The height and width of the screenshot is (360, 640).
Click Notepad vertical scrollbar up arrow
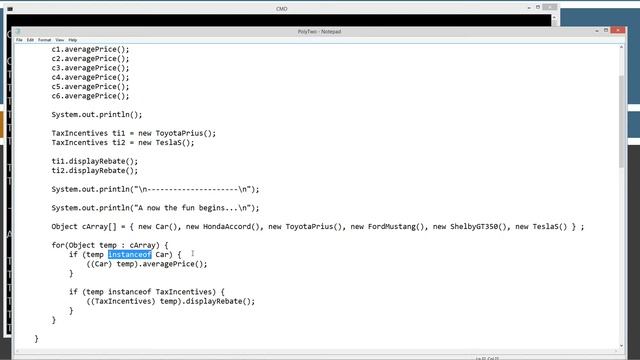[622, 47]
